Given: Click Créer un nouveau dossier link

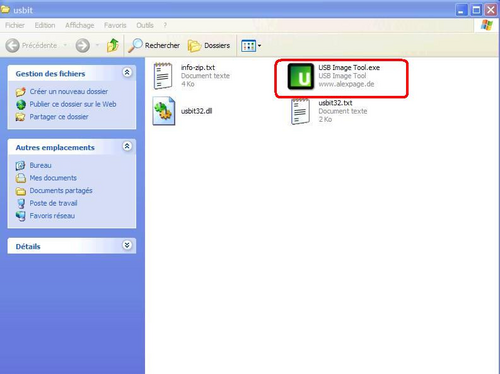Looking at the screenshot, I should 69,91.
